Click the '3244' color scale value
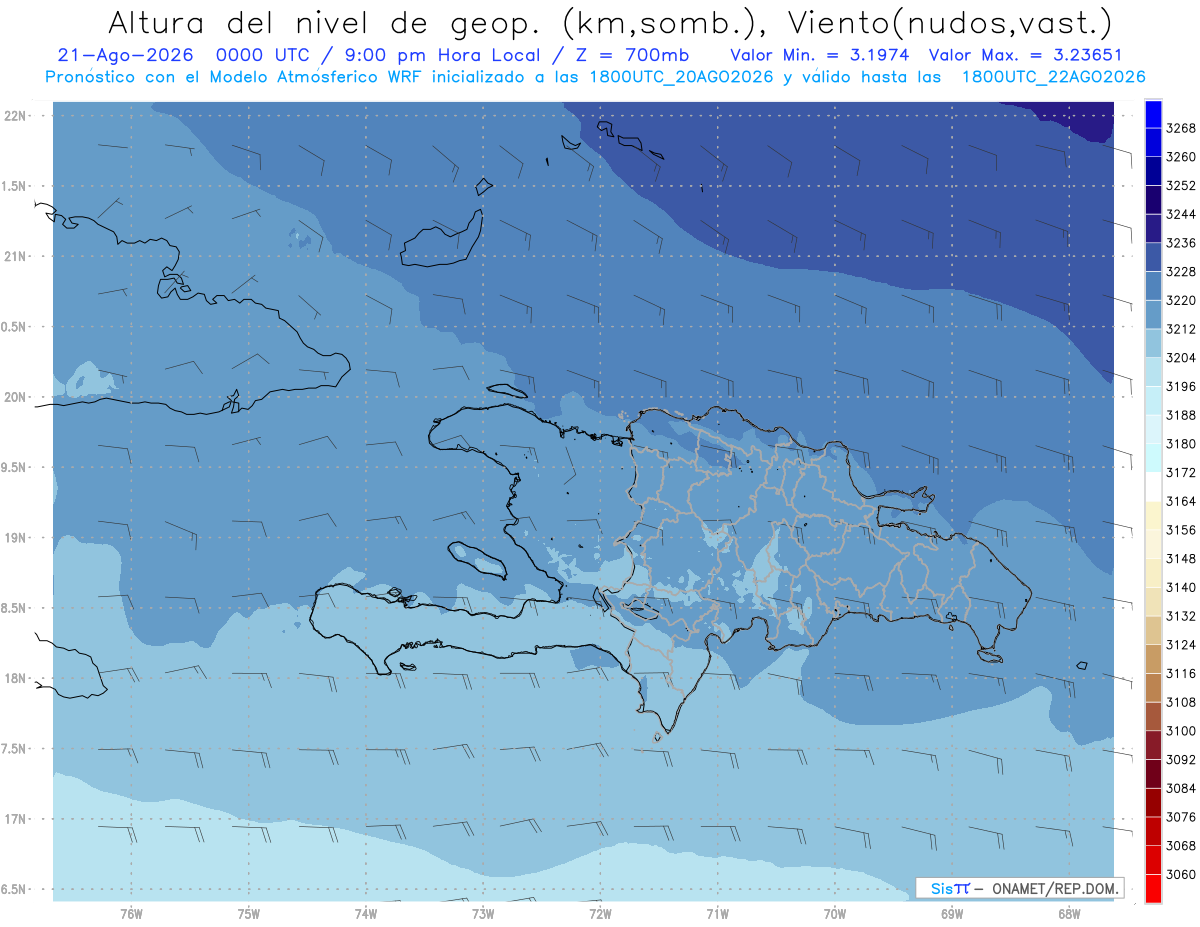The height and width of the screenshot is (927, 1200). 1181,214
